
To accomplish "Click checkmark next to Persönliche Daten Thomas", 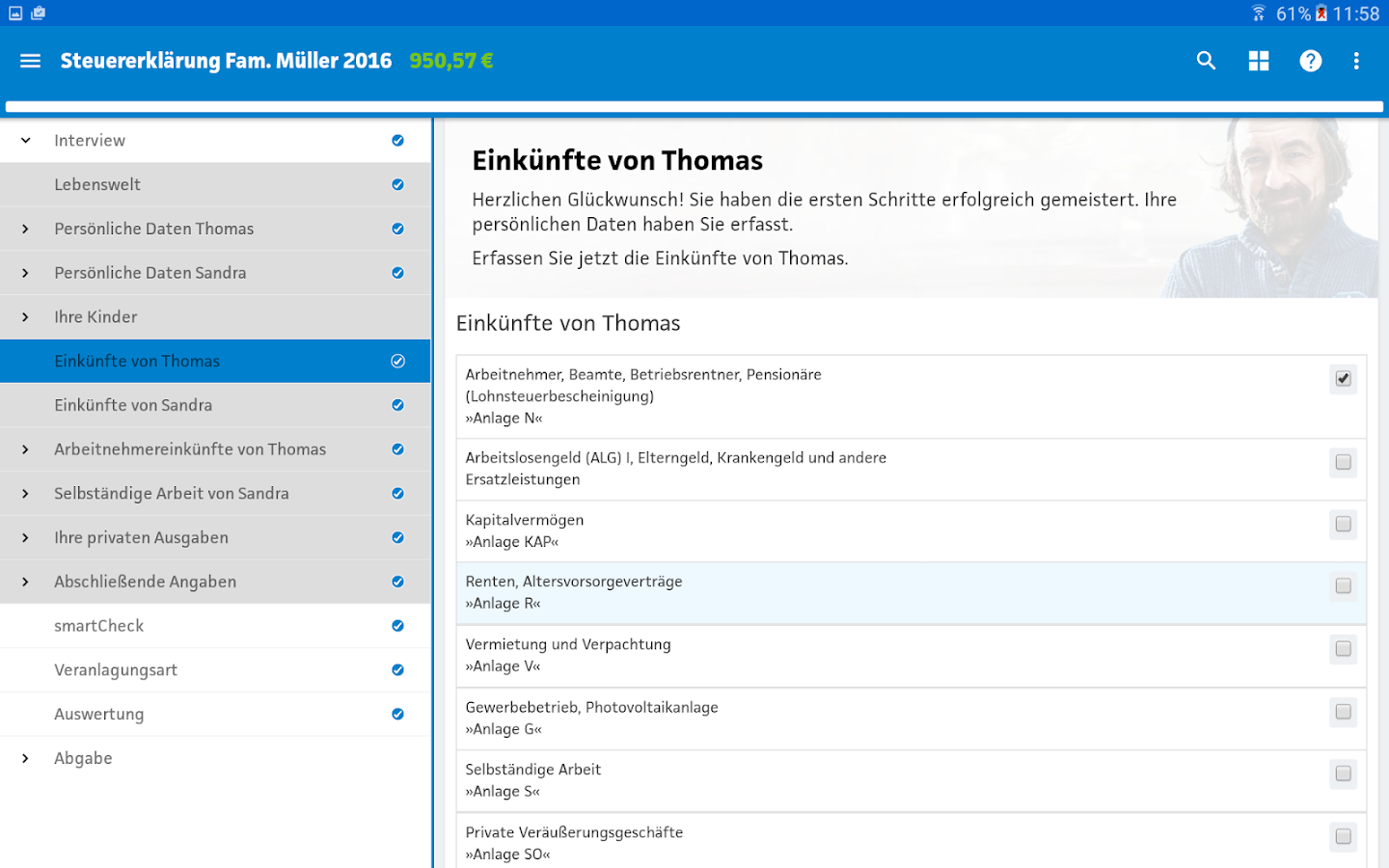I will (x=397, y=229).
